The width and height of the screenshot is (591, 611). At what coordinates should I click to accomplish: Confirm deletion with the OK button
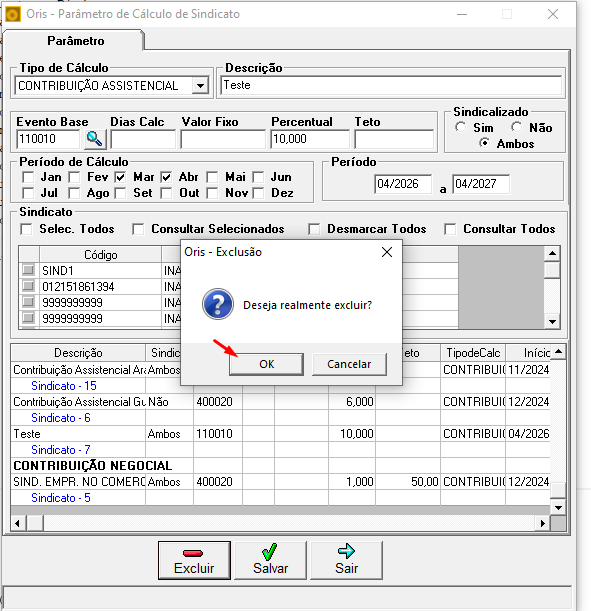[266, 364]
